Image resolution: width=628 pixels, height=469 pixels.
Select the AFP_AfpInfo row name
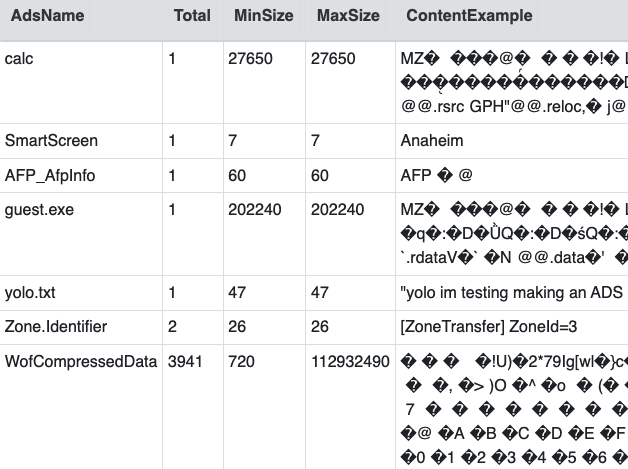point(50,175)
